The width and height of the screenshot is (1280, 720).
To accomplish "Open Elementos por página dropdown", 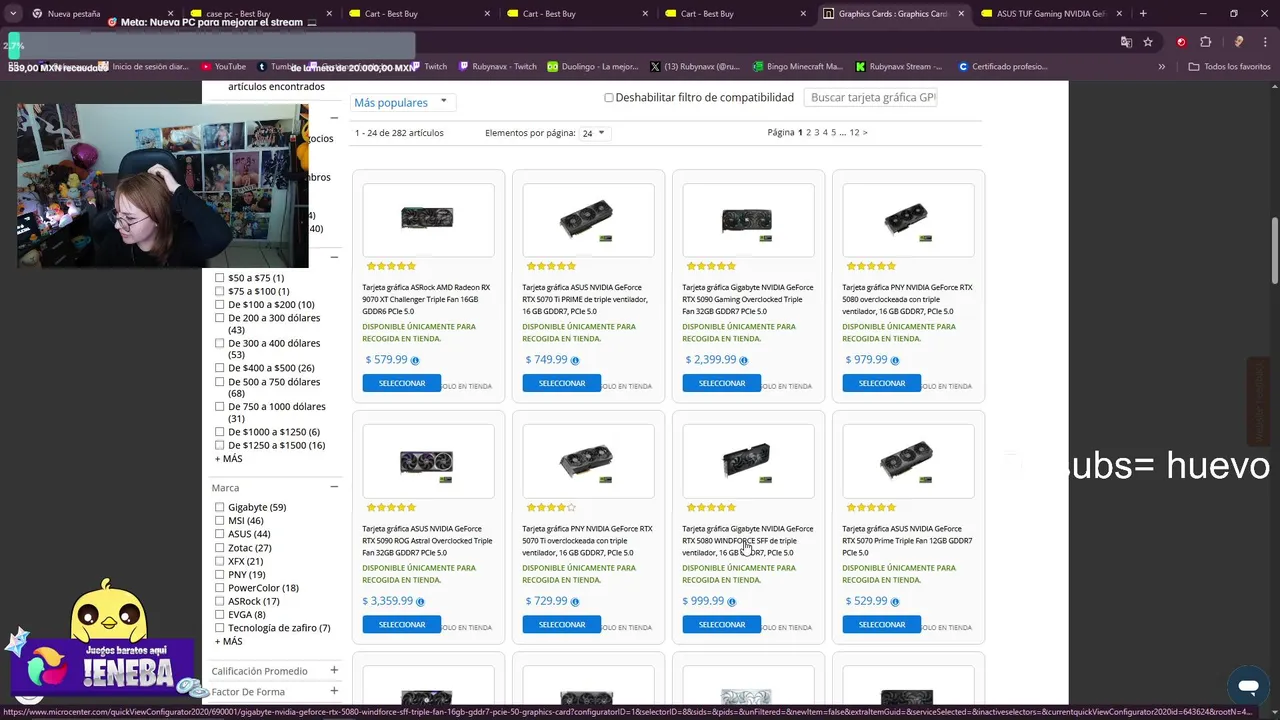I will [593, 133].
